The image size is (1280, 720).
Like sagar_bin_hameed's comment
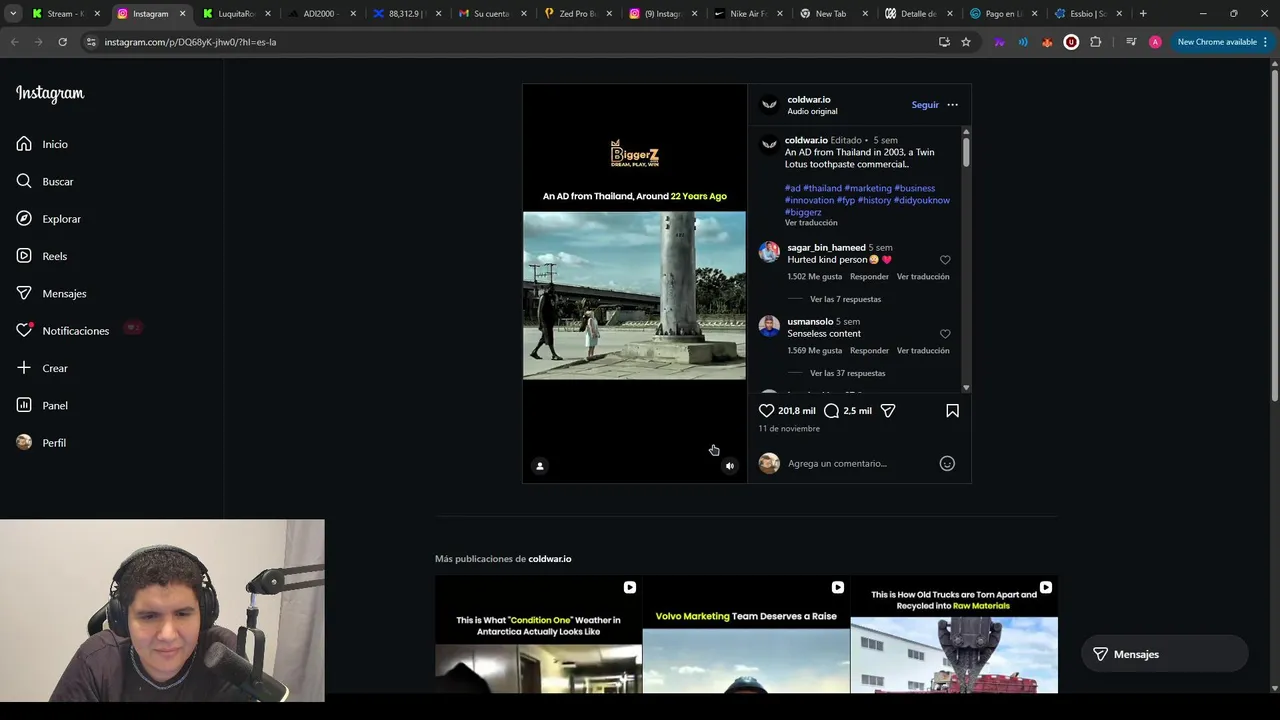pyautogui.click(x=945, y=260)
